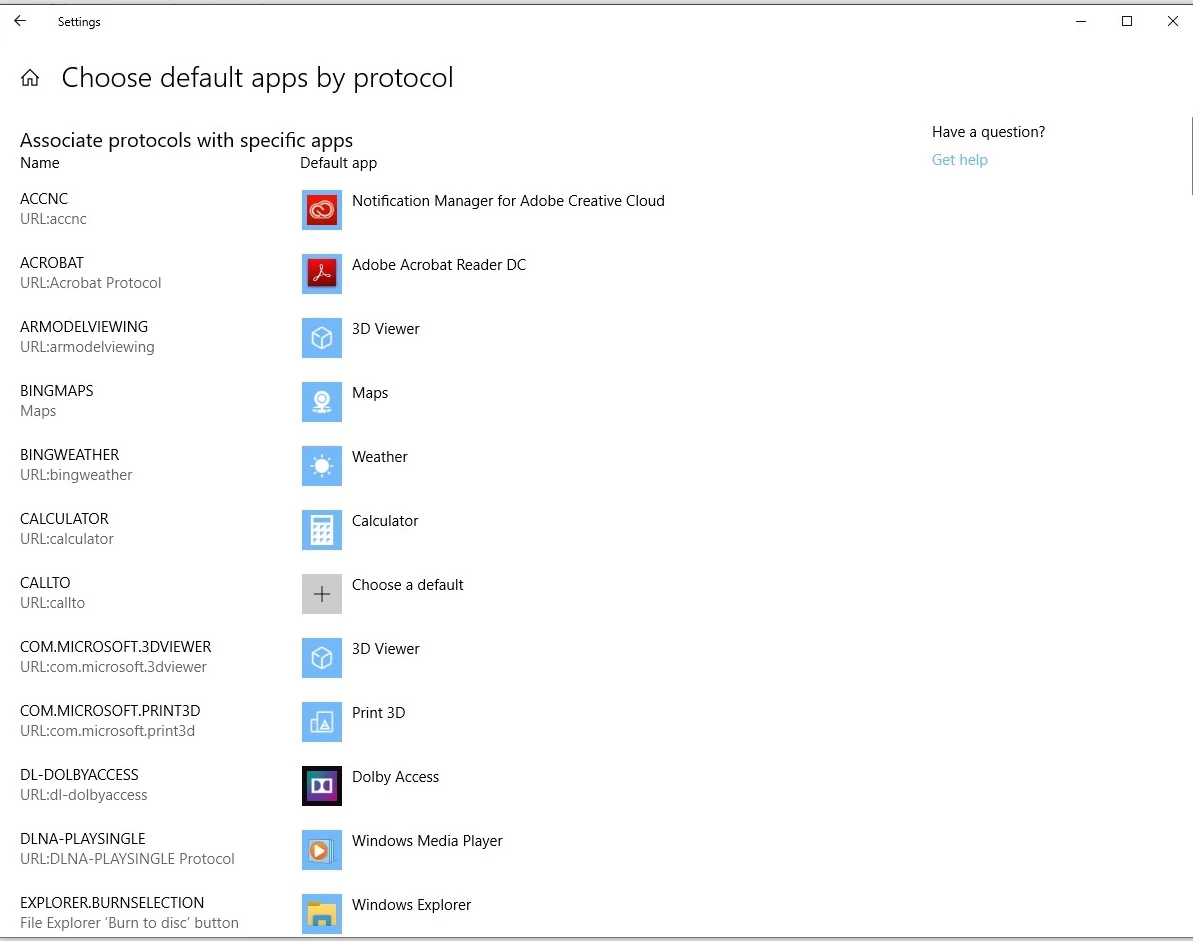The image size is (1193, 941).
Task: Click the CALLTO protocol name
Action: [45, 582]
